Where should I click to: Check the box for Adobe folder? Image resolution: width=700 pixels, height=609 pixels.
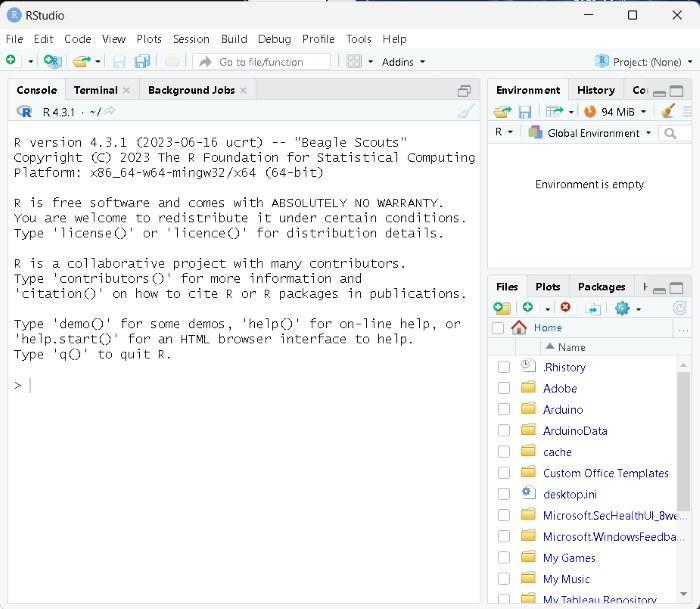(x=504, y=388)
